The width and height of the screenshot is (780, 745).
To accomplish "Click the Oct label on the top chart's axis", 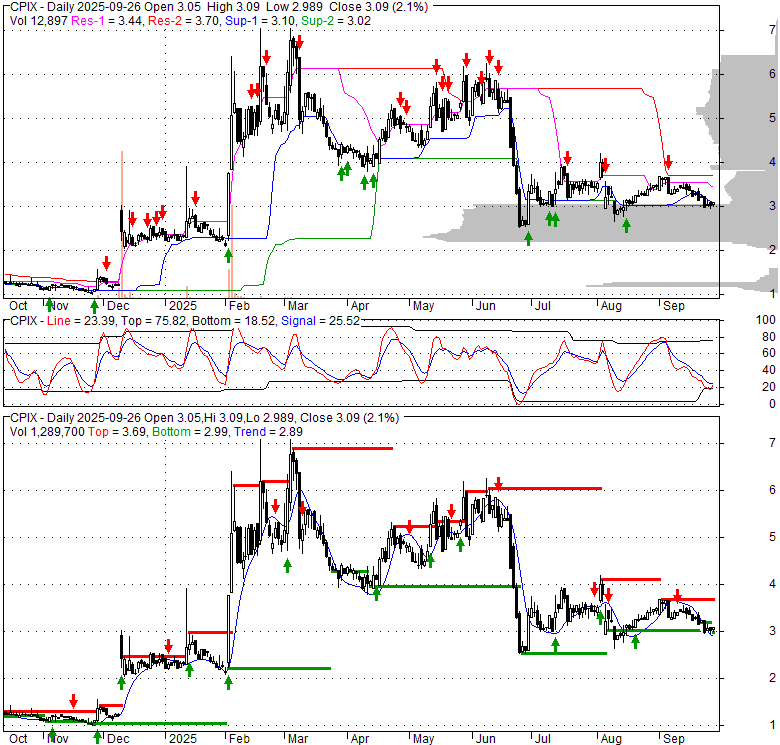I will click(x=18, y=306).
